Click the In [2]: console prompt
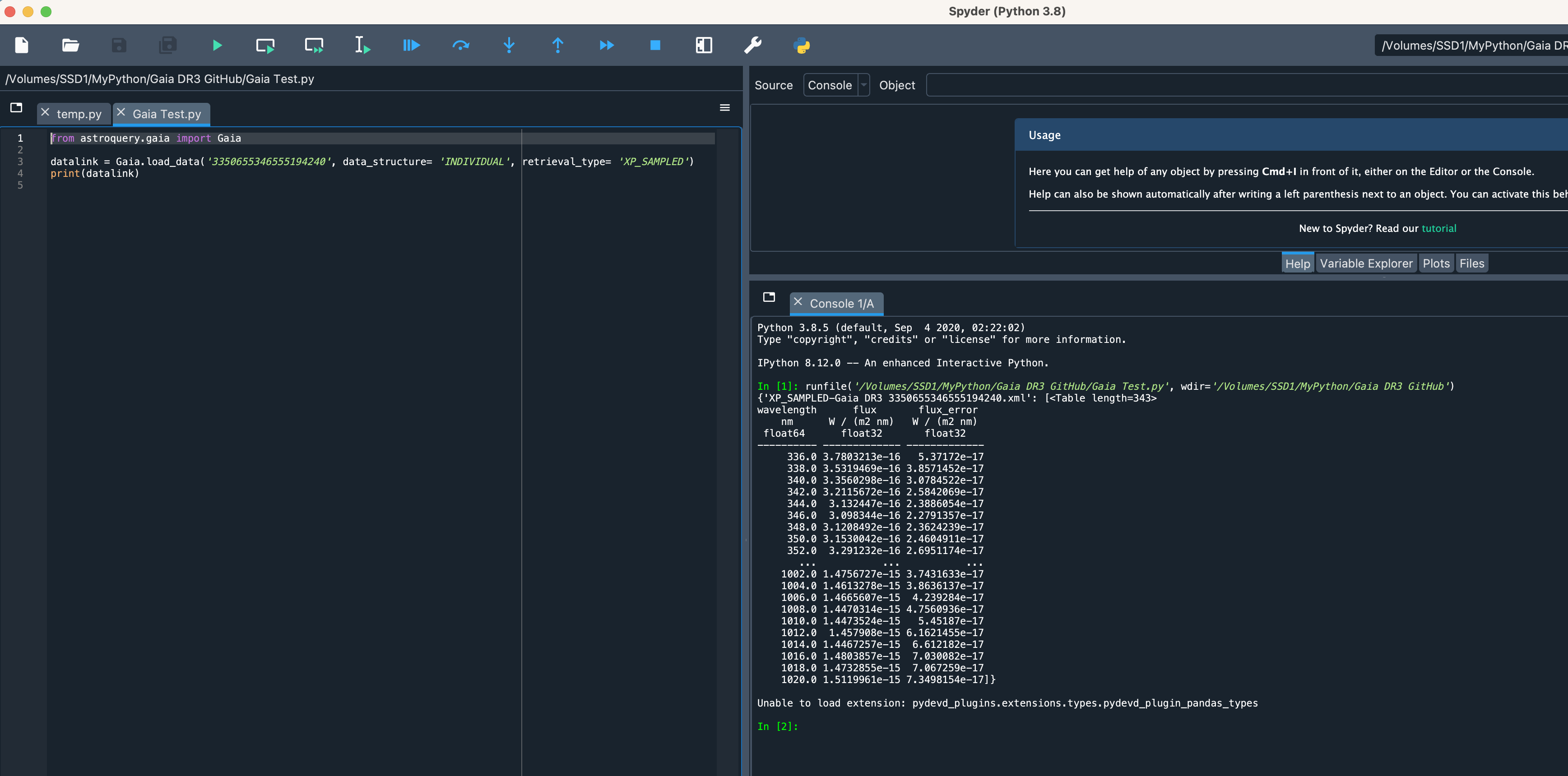 click(x=777, y=727)
